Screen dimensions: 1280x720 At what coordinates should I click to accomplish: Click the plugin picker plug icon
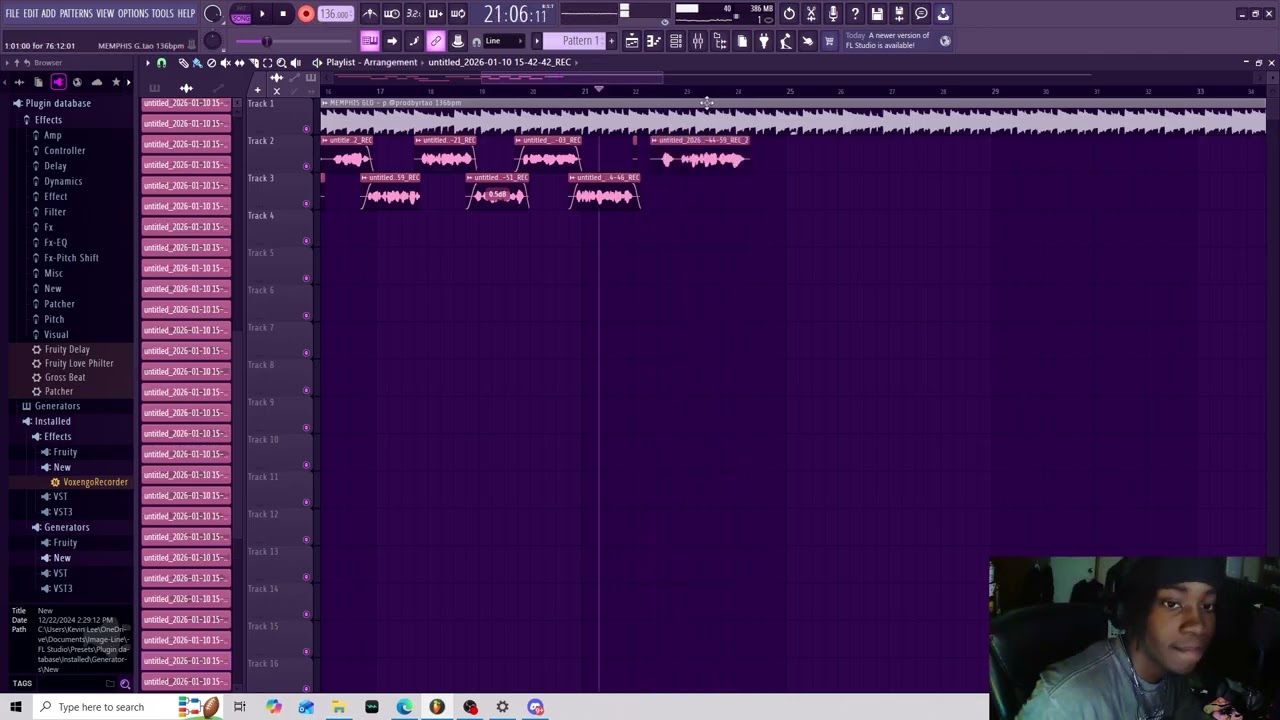(x=763, y=41)
